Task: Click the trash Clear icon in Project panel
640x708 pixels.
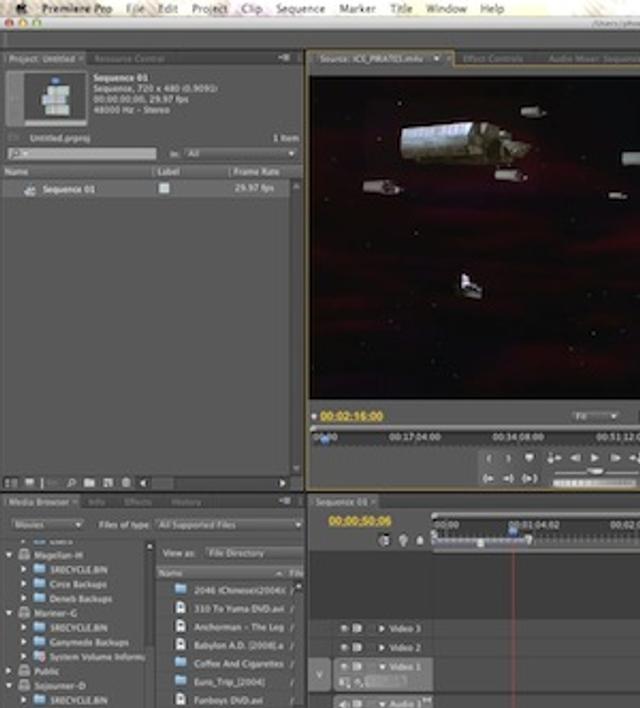Action: [126, 483]
